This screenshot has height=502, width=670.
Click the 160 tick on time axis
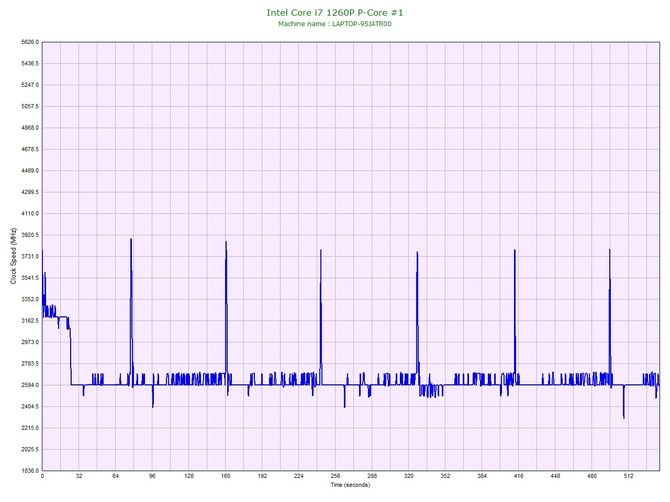coord(226,476)
